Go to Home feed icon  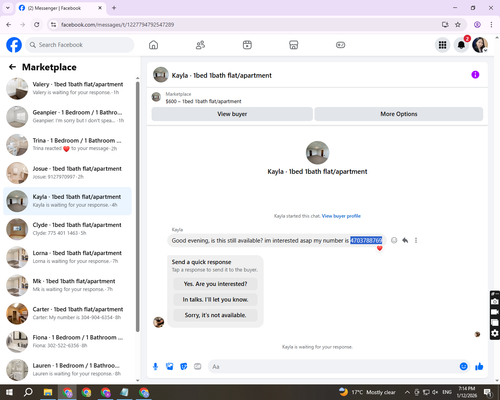click(x=153, y=45)
